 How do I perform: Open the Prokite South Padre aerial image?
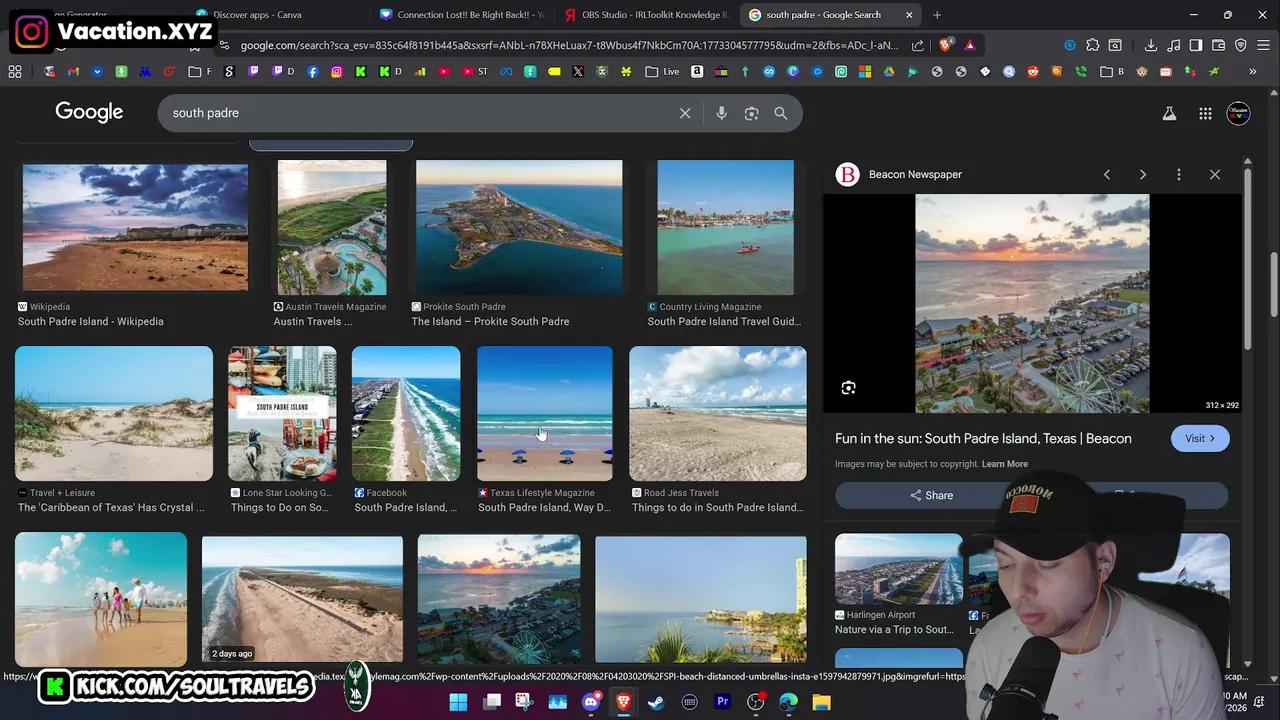[519, 228]
